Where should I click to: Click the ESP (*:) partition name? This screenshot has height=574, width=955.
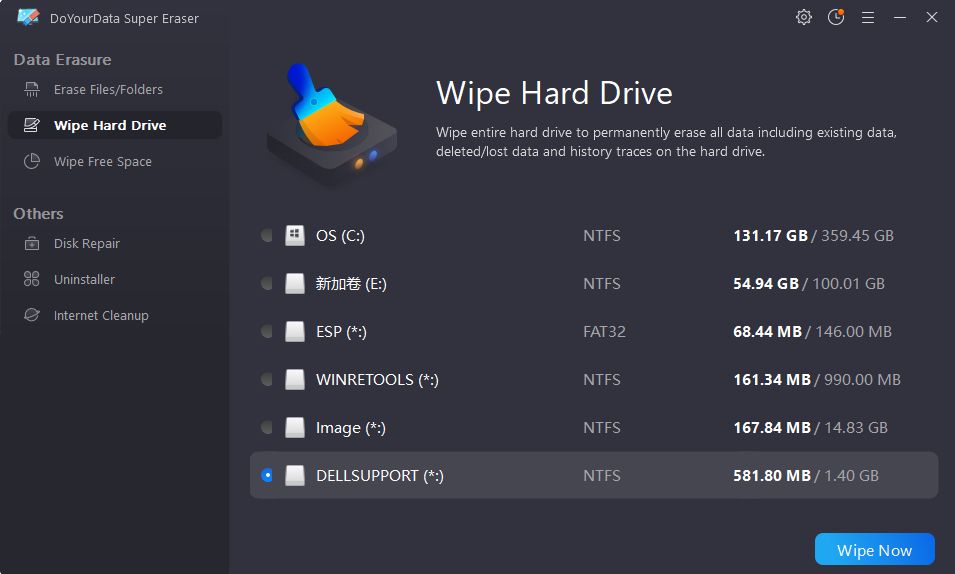341,332
